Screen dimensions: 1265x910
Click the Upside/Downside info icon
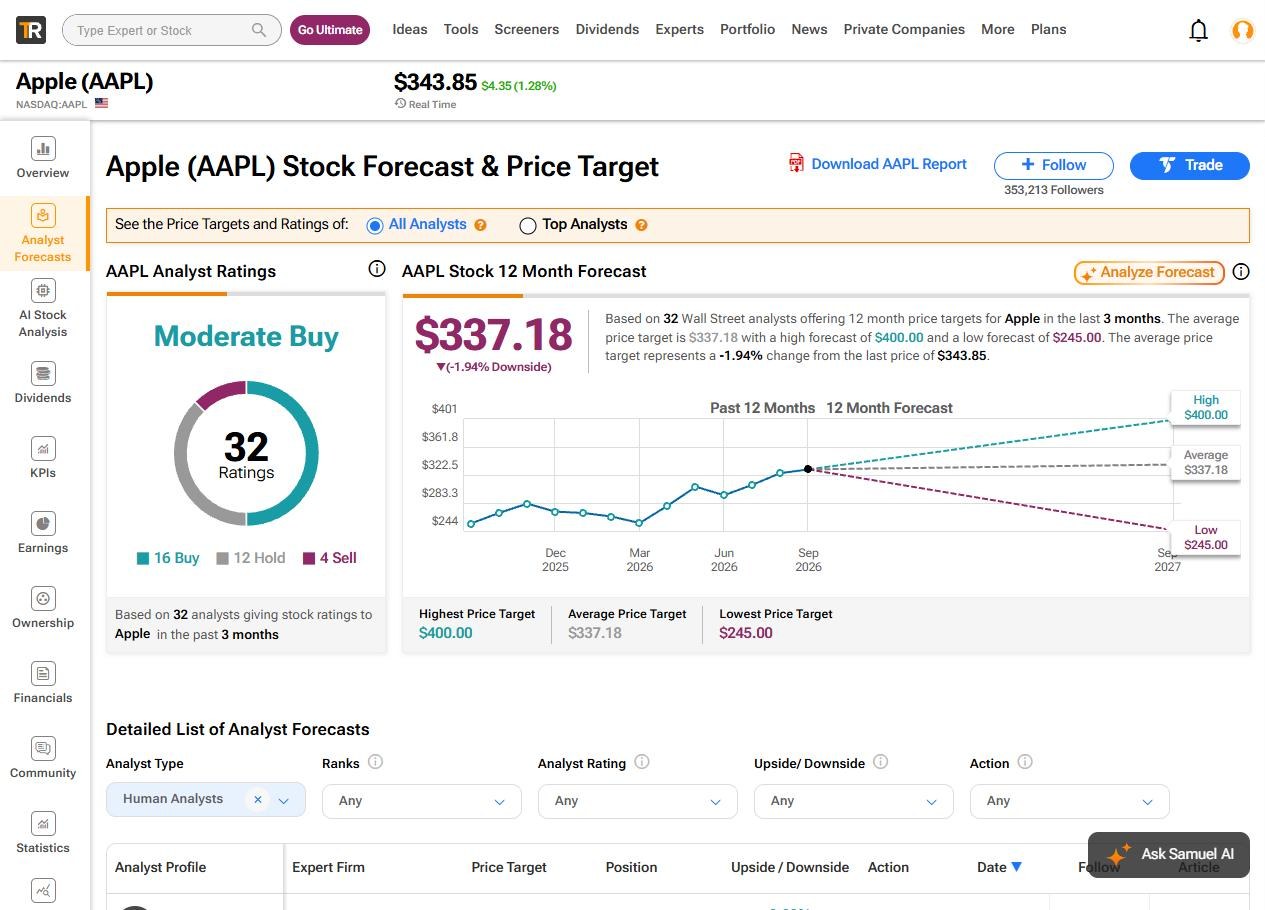point(881,762)
